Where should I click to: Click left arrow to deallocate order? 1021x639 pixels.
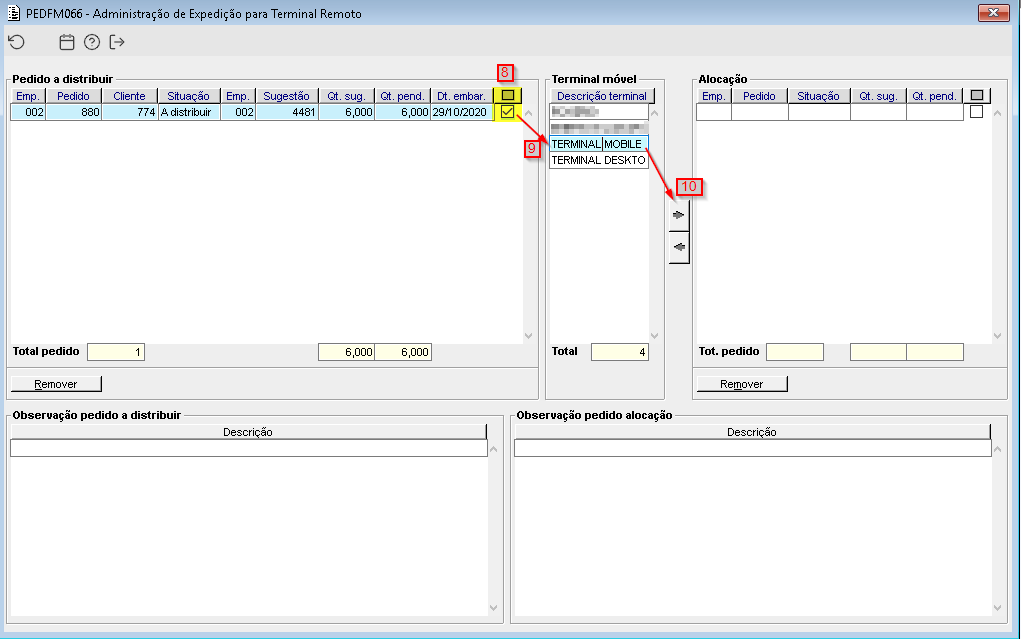click(679, 248)
